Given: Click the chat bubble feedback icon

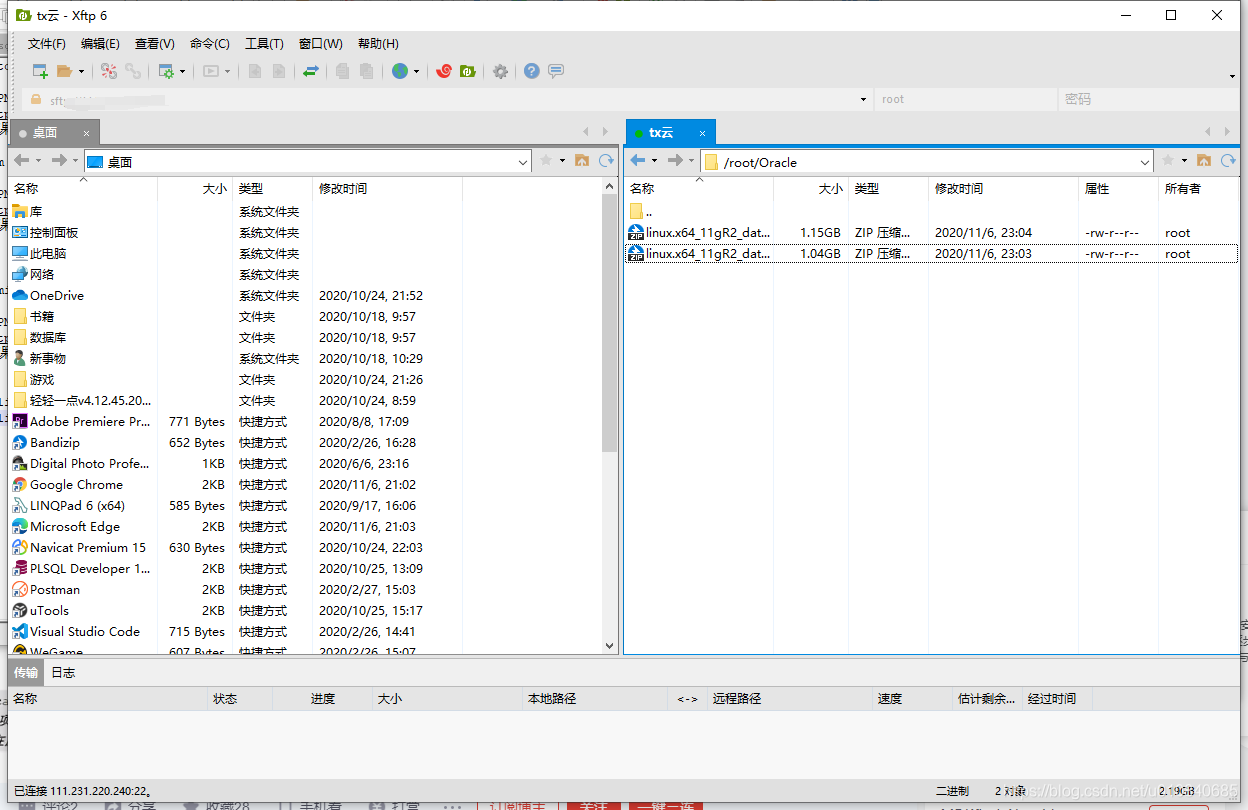Looking at the screenshot, I should [x=556, y=71].
